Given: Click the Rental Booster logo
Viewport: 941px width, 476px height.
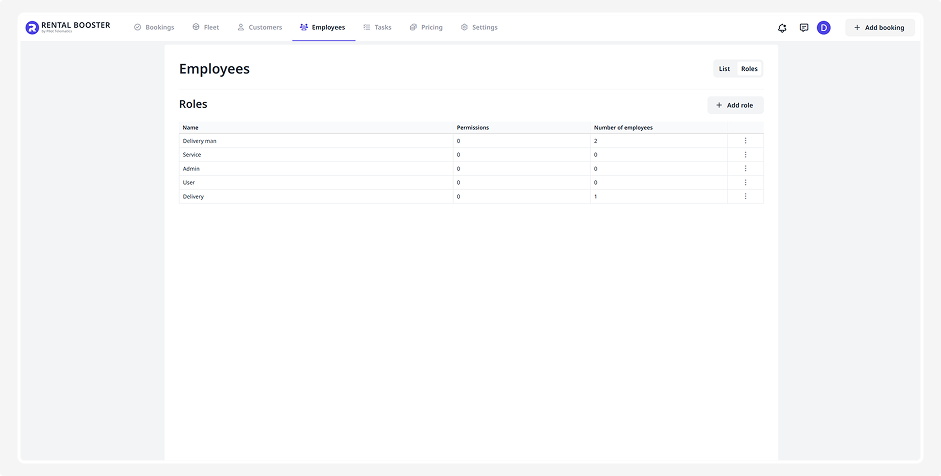Looking at the screenshot, I should click(x=67, y=27).
